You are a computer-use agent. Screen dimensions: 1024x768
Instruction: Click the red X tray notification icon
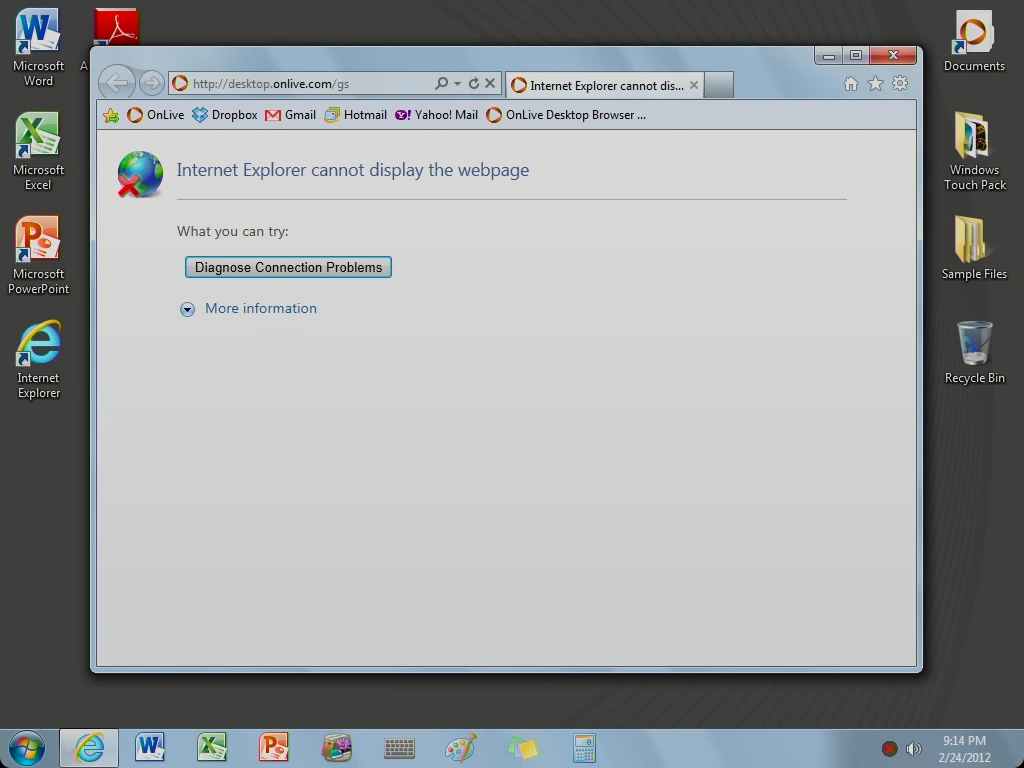tap(889, 749)
